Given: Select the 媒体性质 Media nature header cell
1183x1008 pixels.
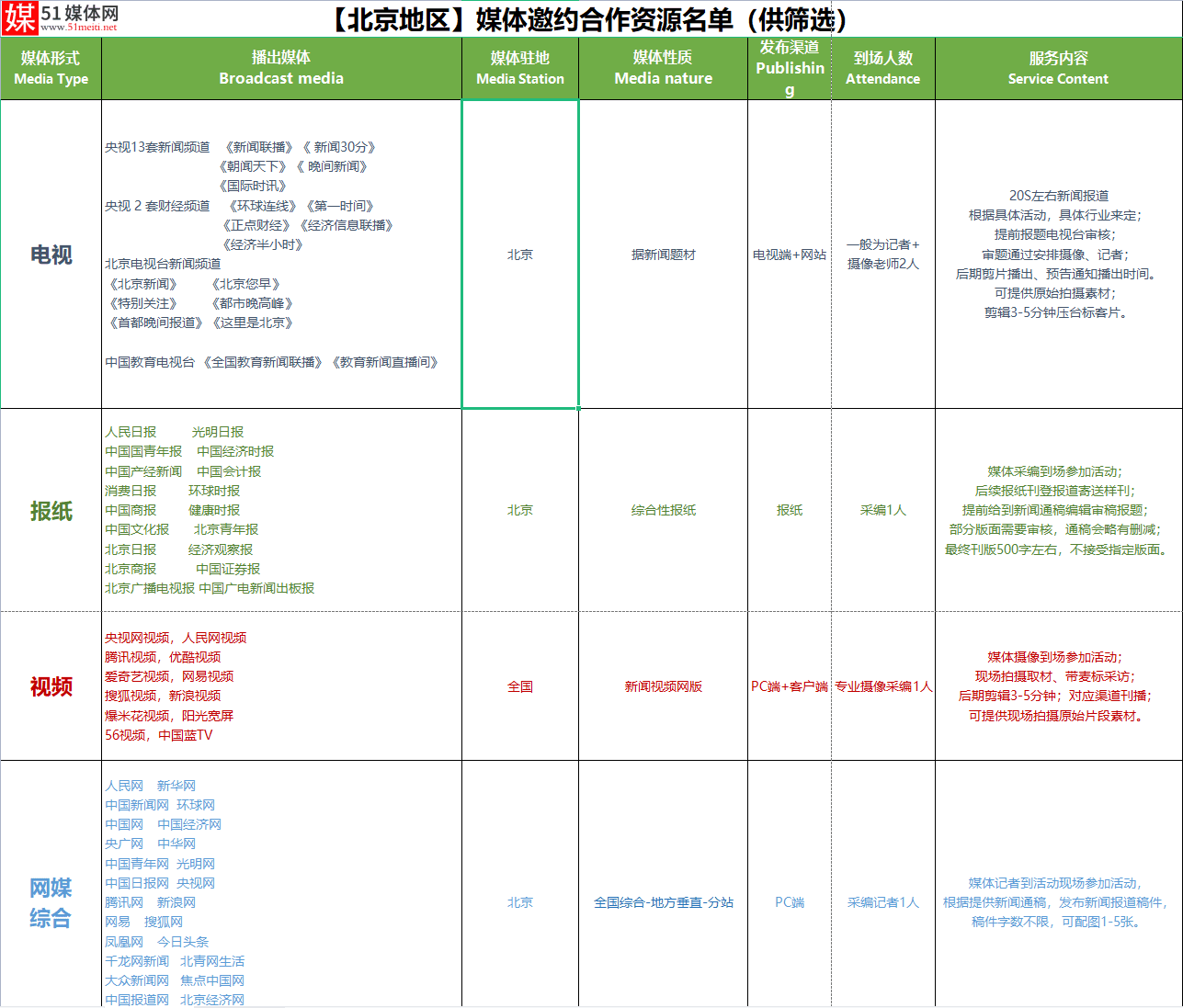Looking at the screenshot, I should click(x=663, y=68).
